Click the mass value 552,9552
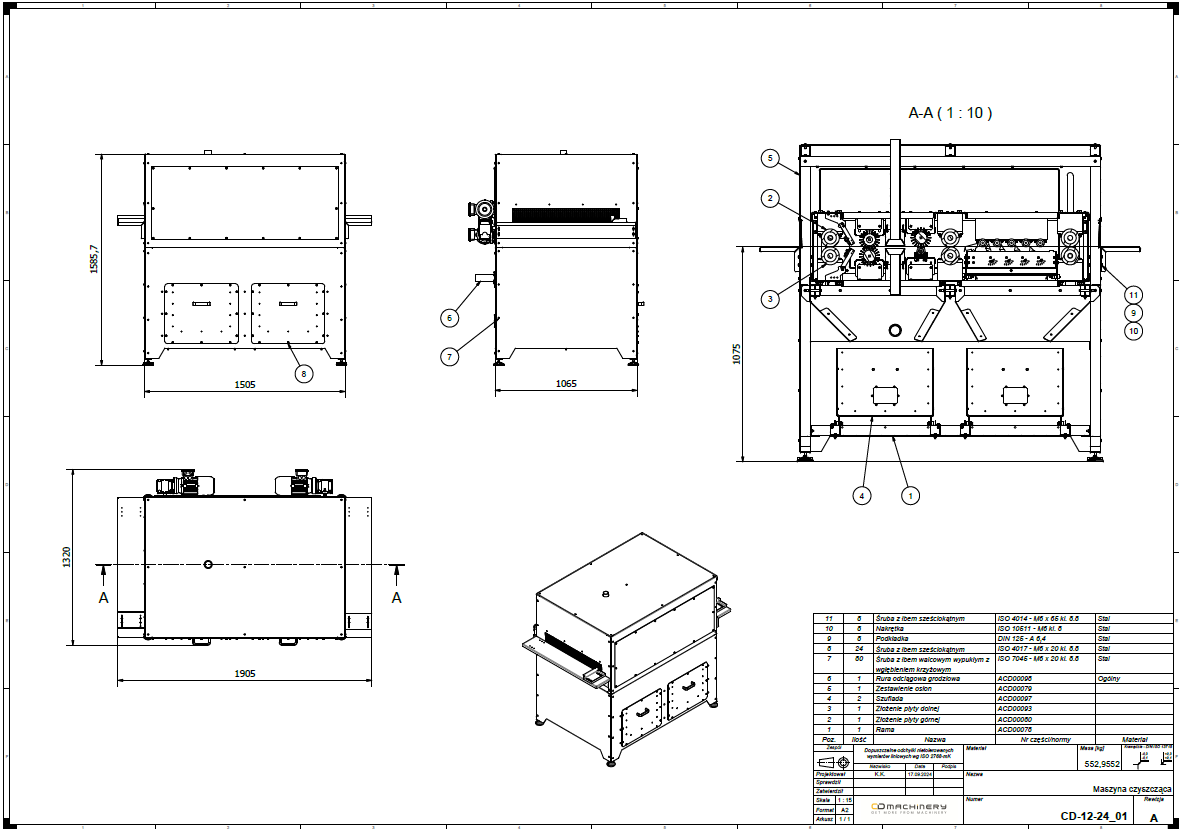 pyautogui.click(x=1102, y=764)
